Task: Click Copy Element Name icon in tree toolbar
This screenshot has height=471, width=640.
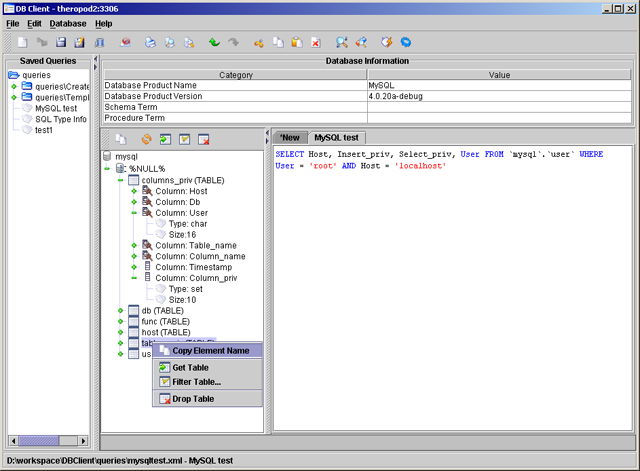Action: pyautogui.click(x=120, y=139)
